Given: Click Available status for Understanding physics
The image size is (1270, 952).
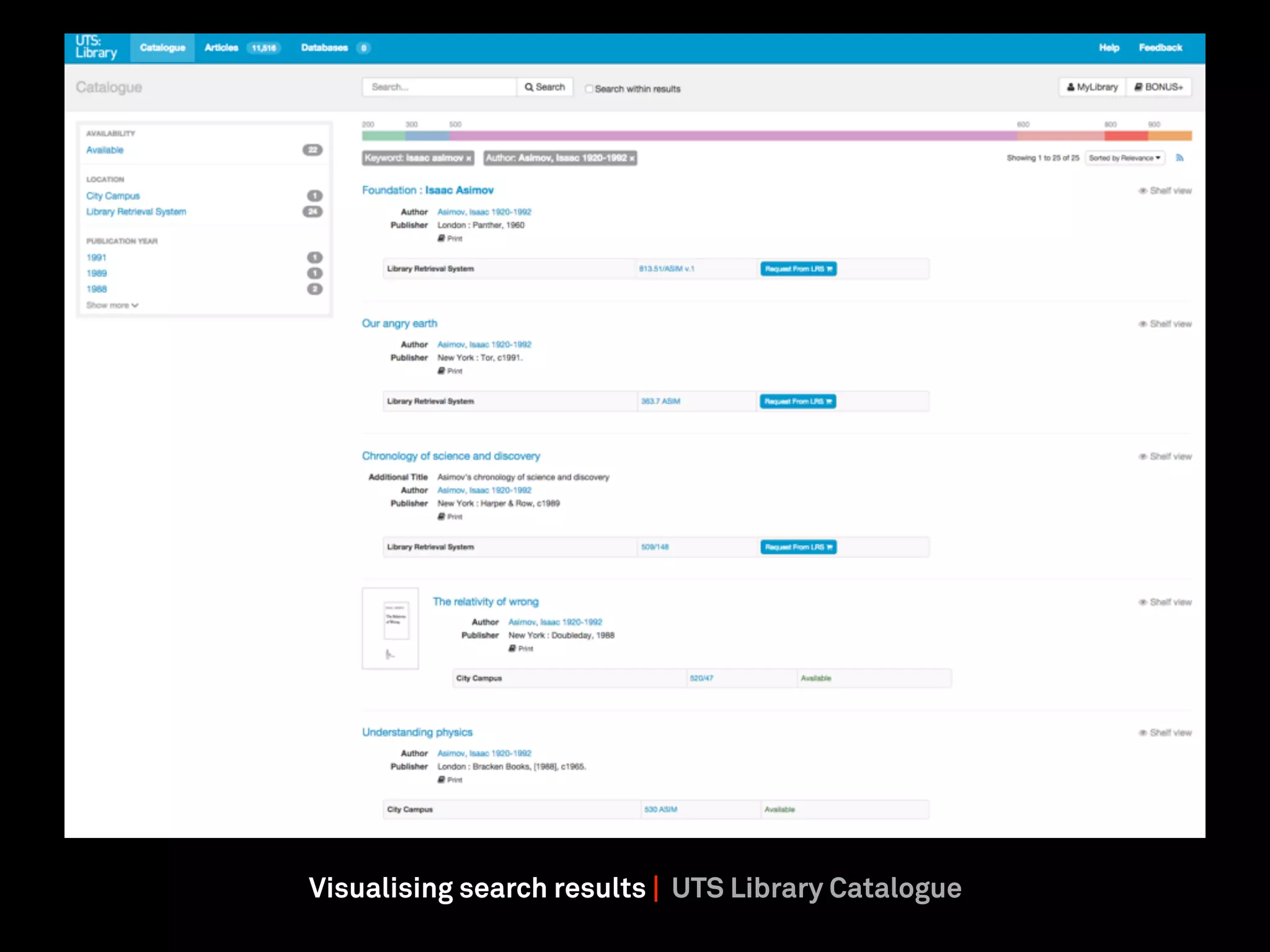Looking at the screenshot, I should tap(779, 810).
